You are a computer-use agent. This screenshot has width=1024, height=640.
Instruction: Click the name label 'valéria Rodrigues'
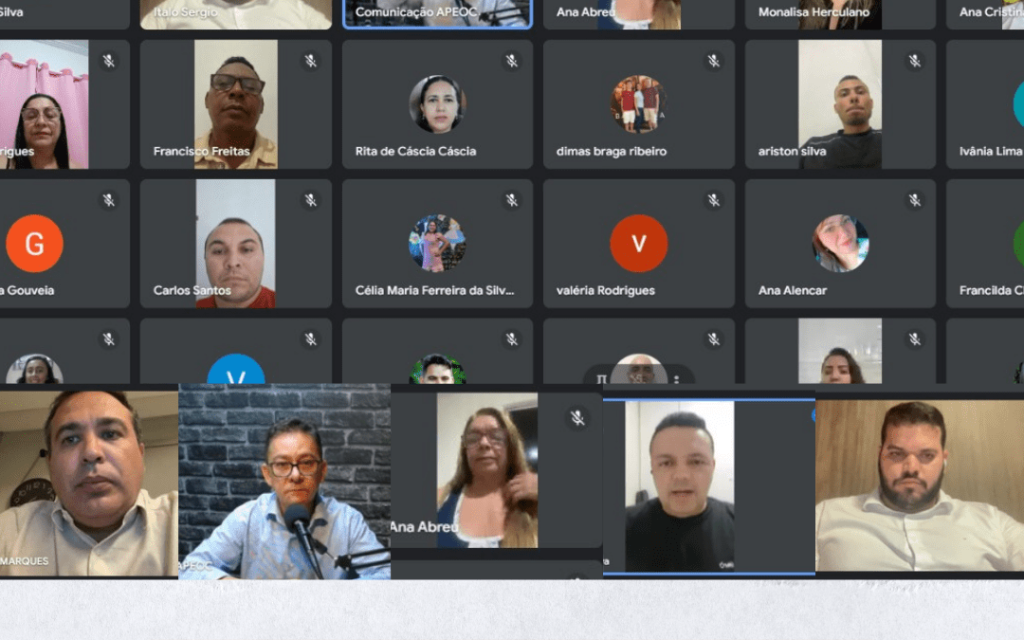pos(605,290)
